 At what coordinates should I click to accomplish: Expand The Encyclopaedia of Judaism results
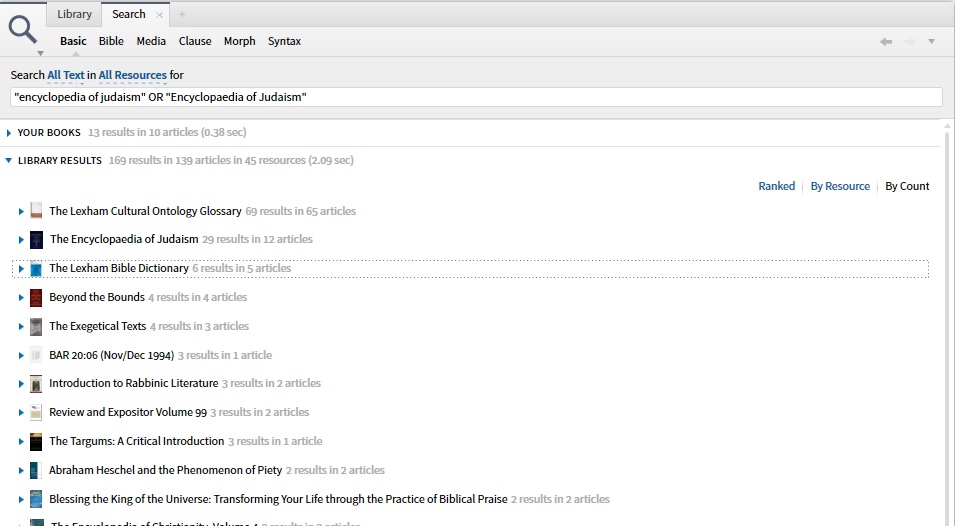21,240
